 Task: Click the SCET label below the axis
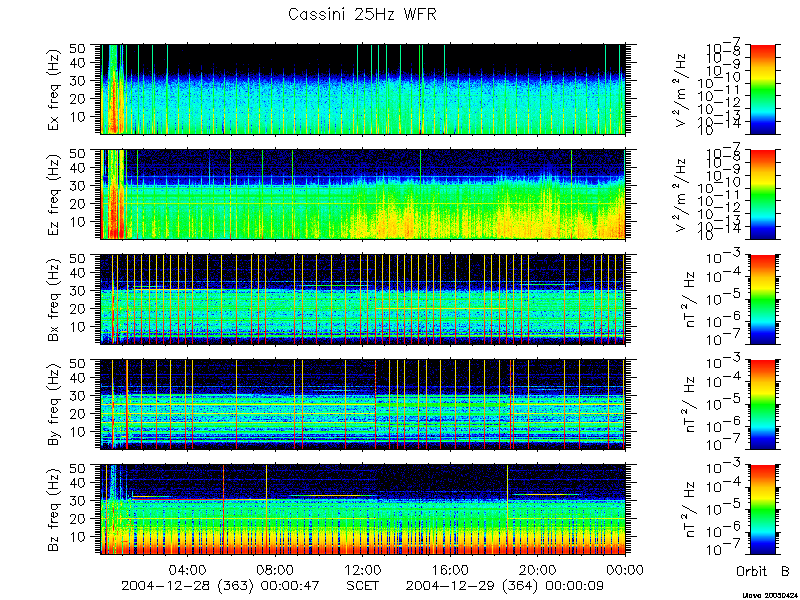click(x=363, y=585)
